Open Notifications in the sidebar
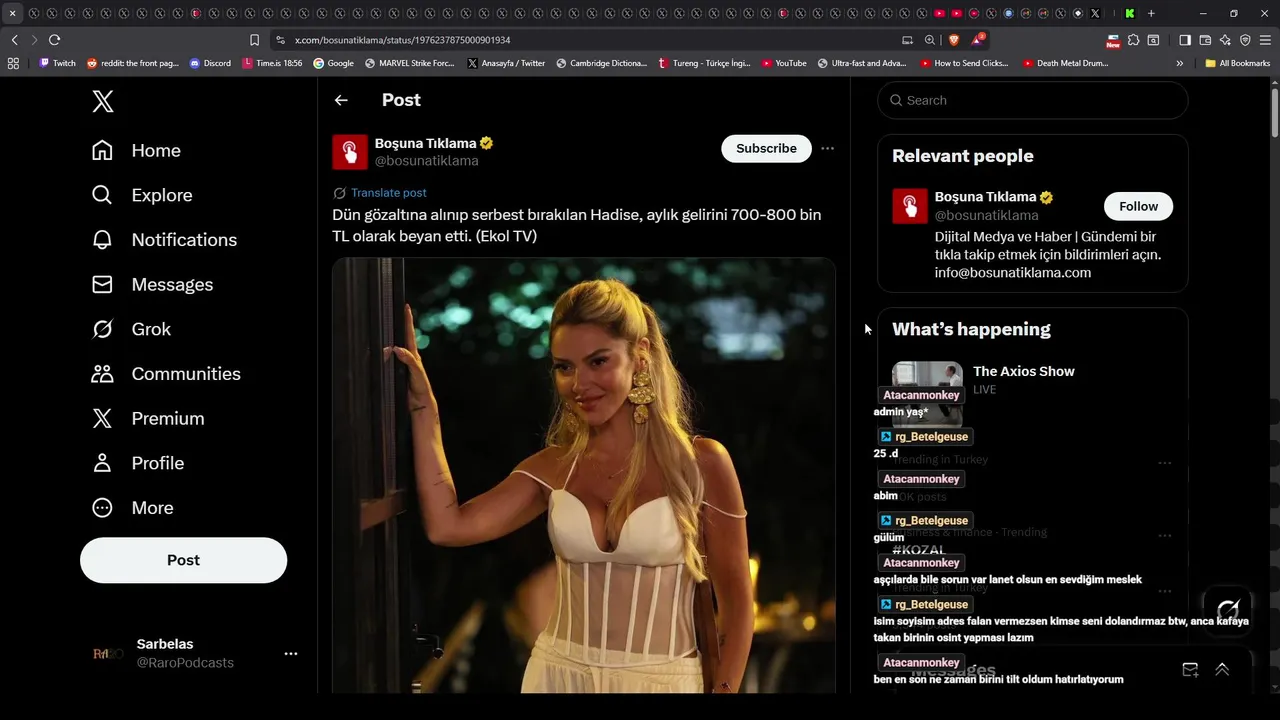1280x720 pixels. (164, 240)
